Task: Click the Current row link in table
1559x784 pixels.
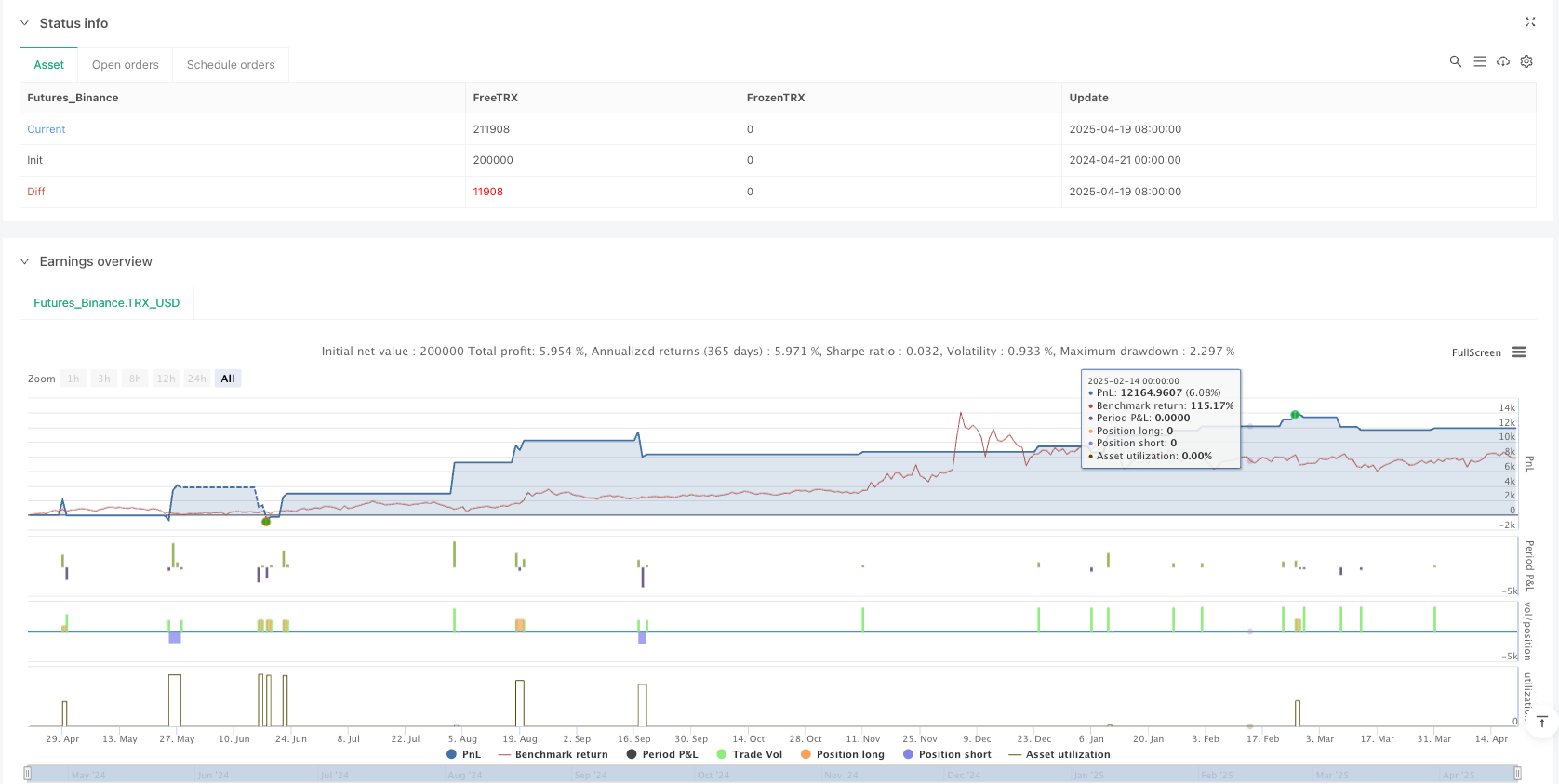Action: 47,129
